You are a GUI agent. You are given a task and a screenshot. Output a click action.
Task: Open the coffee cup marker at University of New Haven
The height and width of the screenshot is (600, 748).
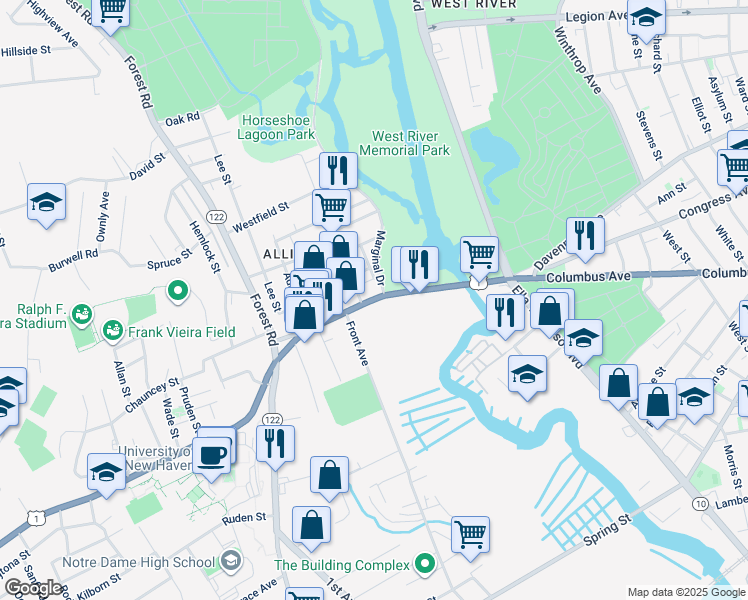(x=212, y=455)
